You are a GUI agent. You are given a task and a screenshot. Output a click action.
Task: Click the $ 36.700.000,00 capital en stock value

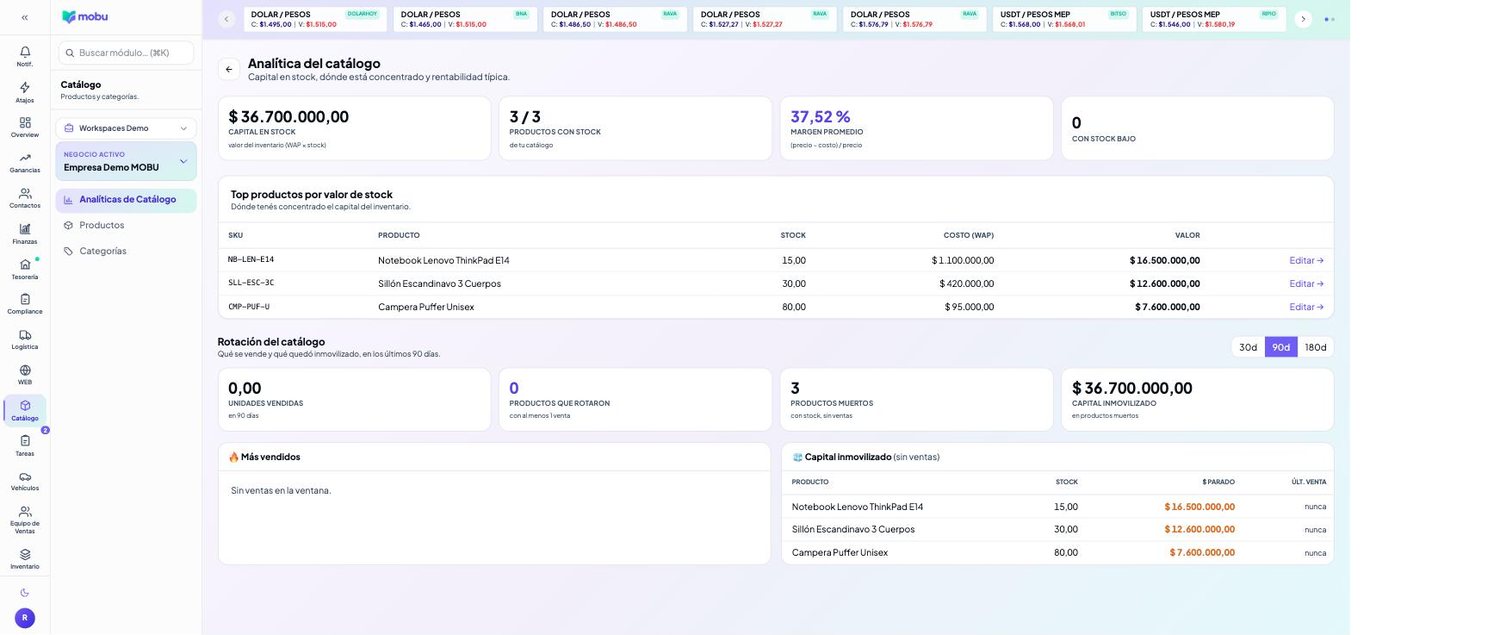point(288,116)
